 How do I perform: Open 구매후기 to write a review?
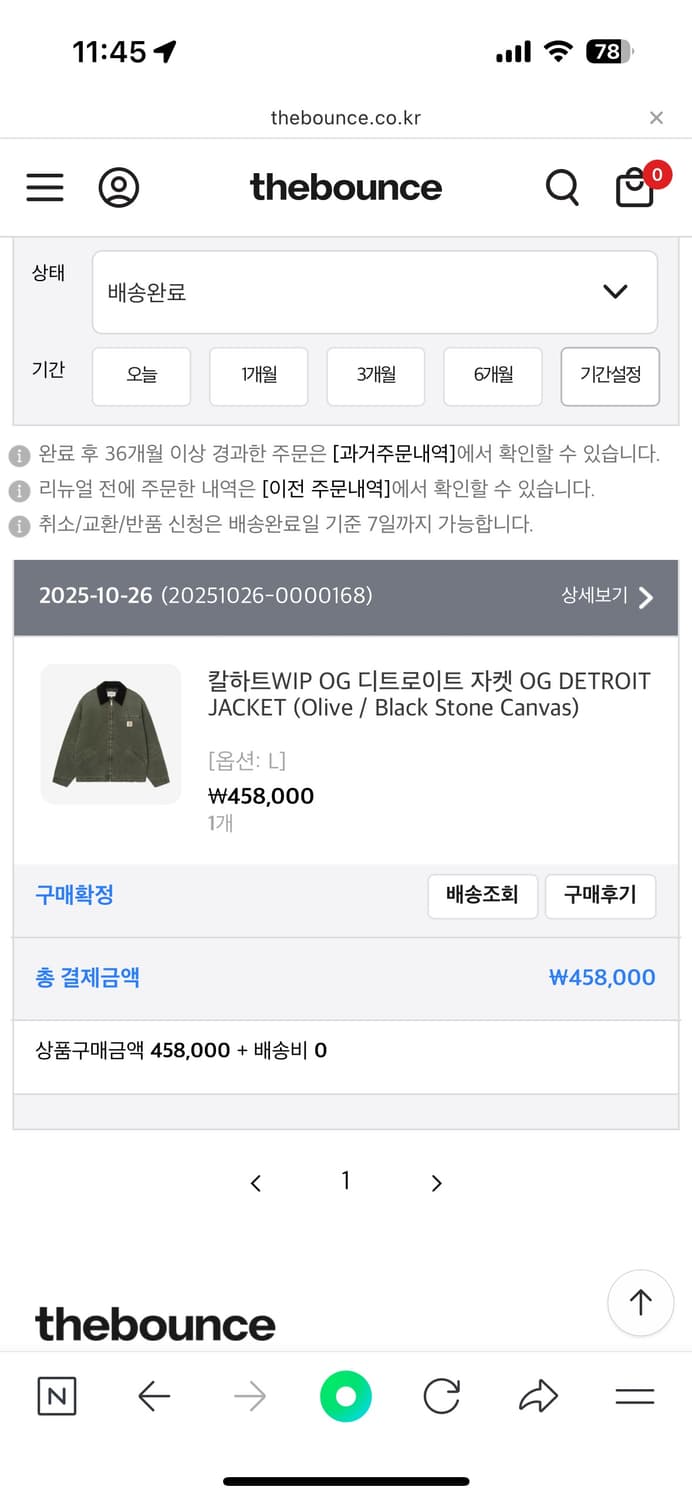coord(600,896)
